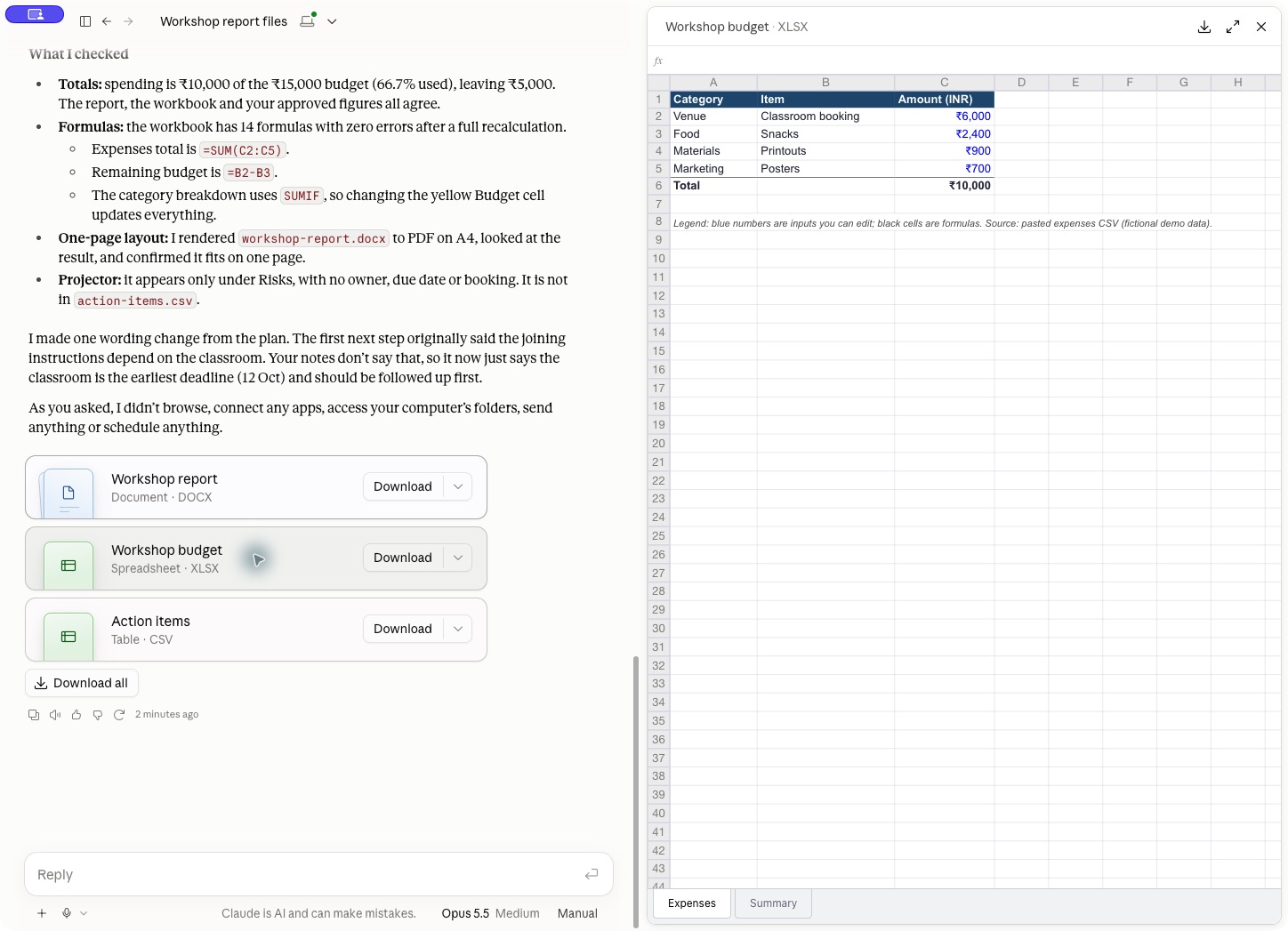Copy the response with the copy icon

(34, 715)
